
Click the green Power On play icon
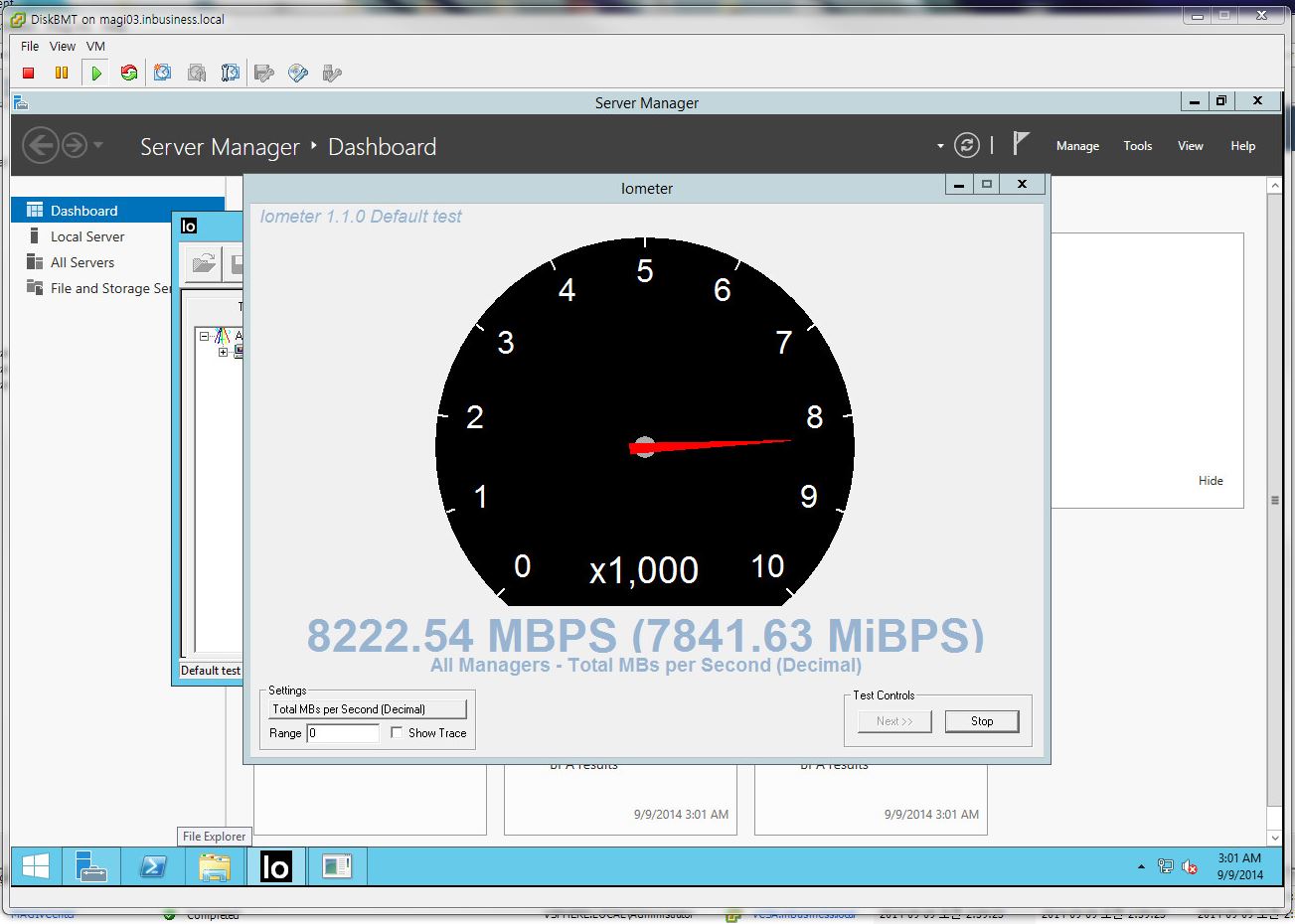coord(96,73)
